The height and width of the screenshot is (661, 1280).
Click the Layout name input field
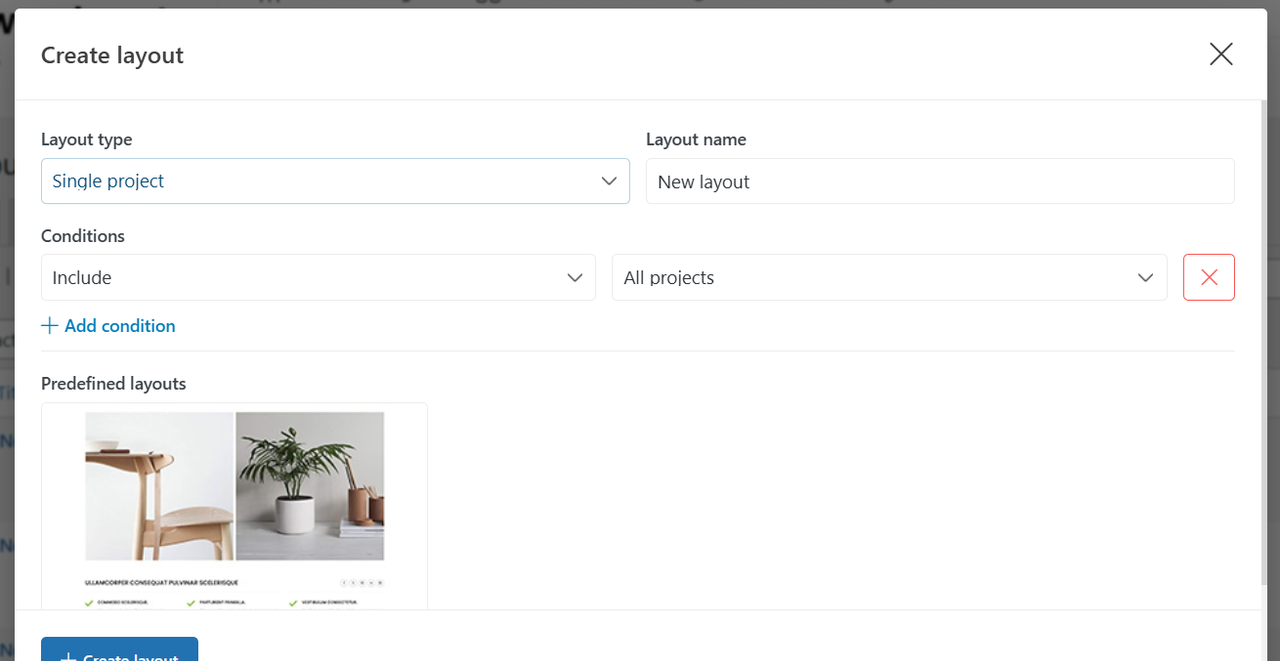940,181
